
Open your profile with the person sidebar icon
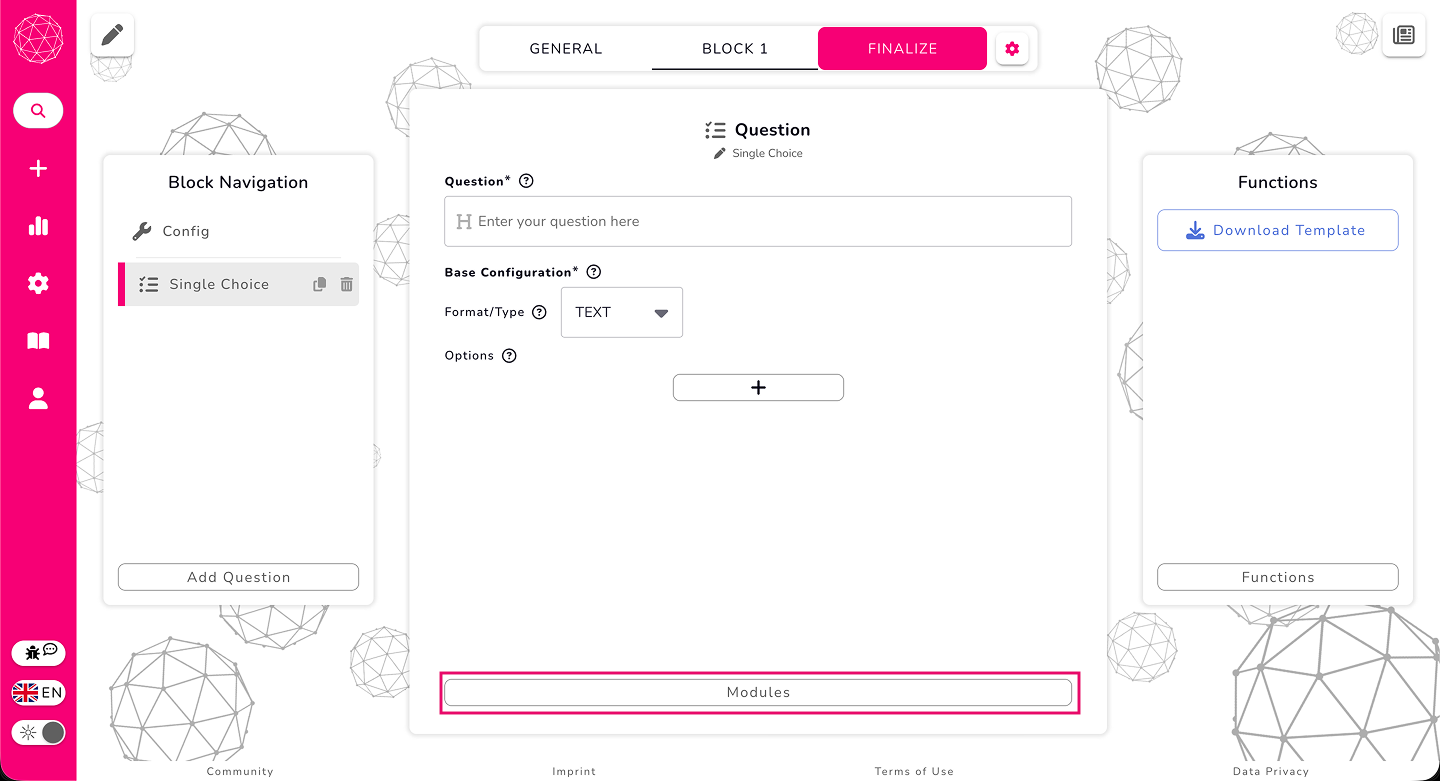pyautogui.click(x=38, y=398)
